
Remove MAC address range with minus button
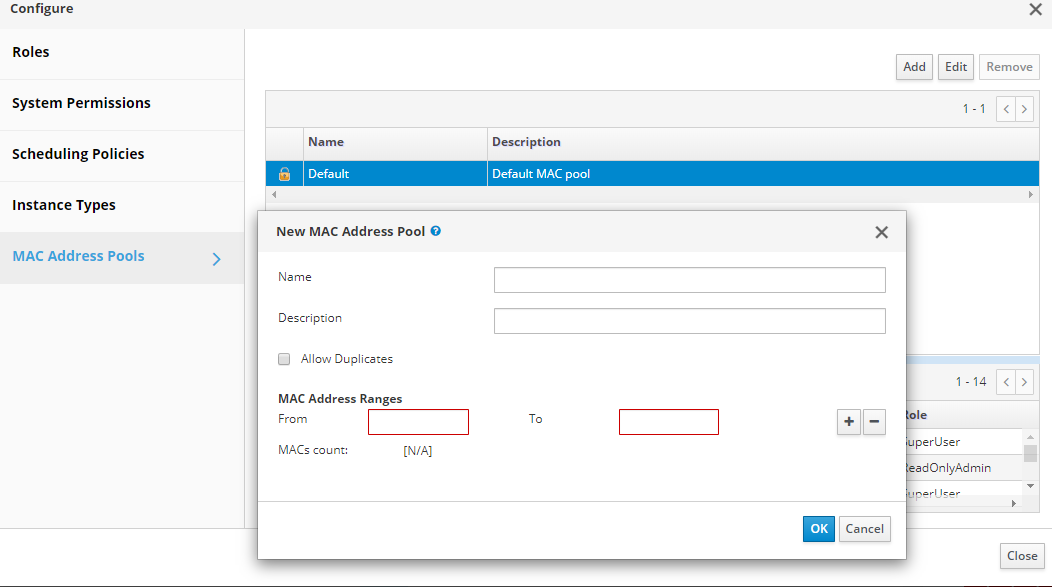pyautogui.click(x=873, y=422)
